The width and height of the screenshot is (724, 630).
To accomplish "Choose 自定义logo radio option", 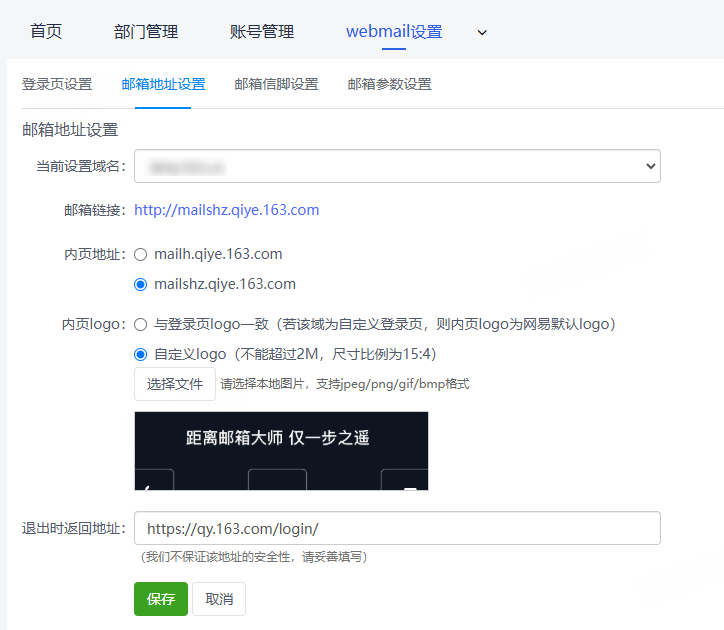I will tap(140, 355).
